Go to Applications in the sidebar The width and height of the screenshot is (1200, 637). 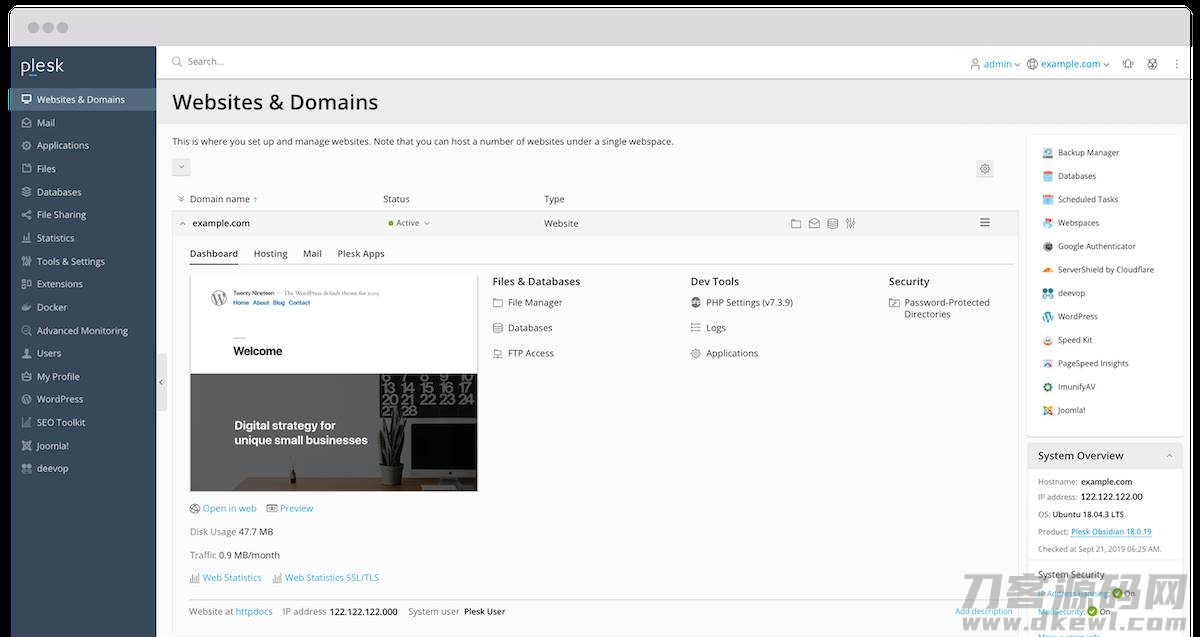click(83, 146)
